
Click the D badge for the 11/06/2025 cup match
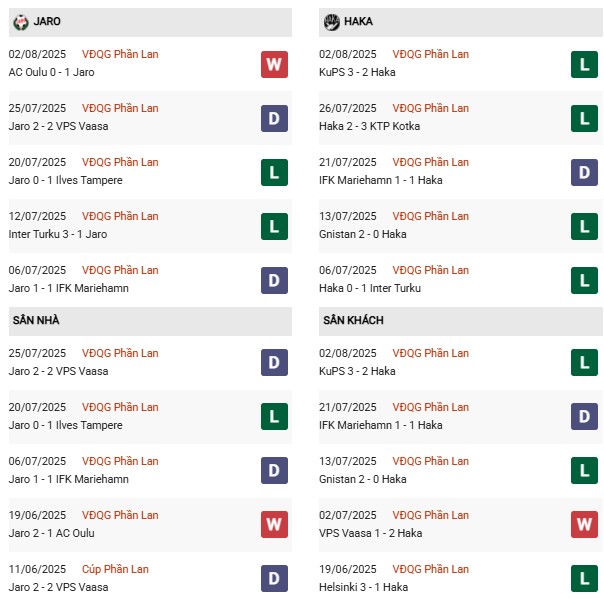(274, 579)
